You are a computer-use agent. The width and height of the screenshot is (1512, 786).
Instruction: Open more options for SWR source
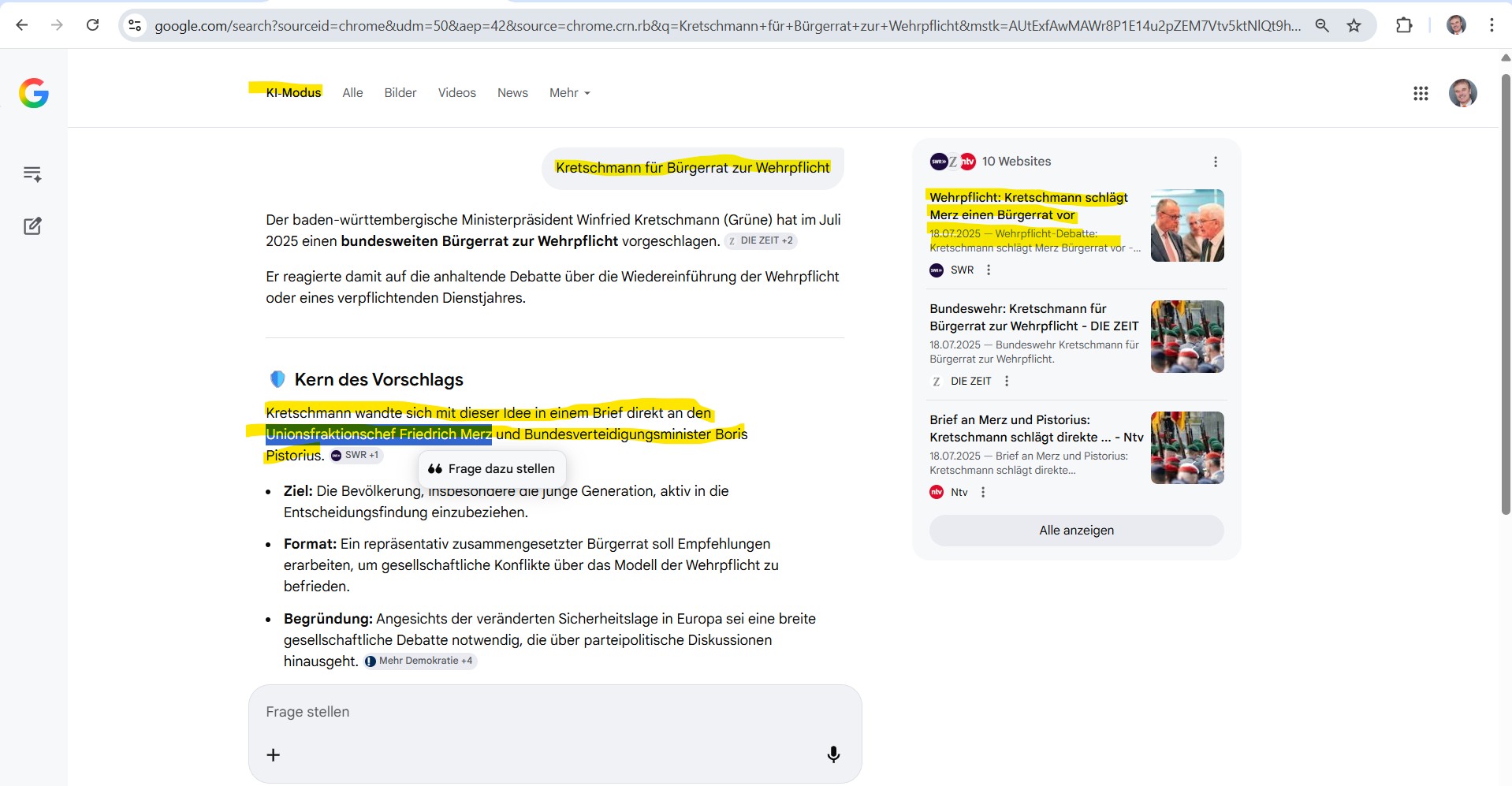coord(989,270)
